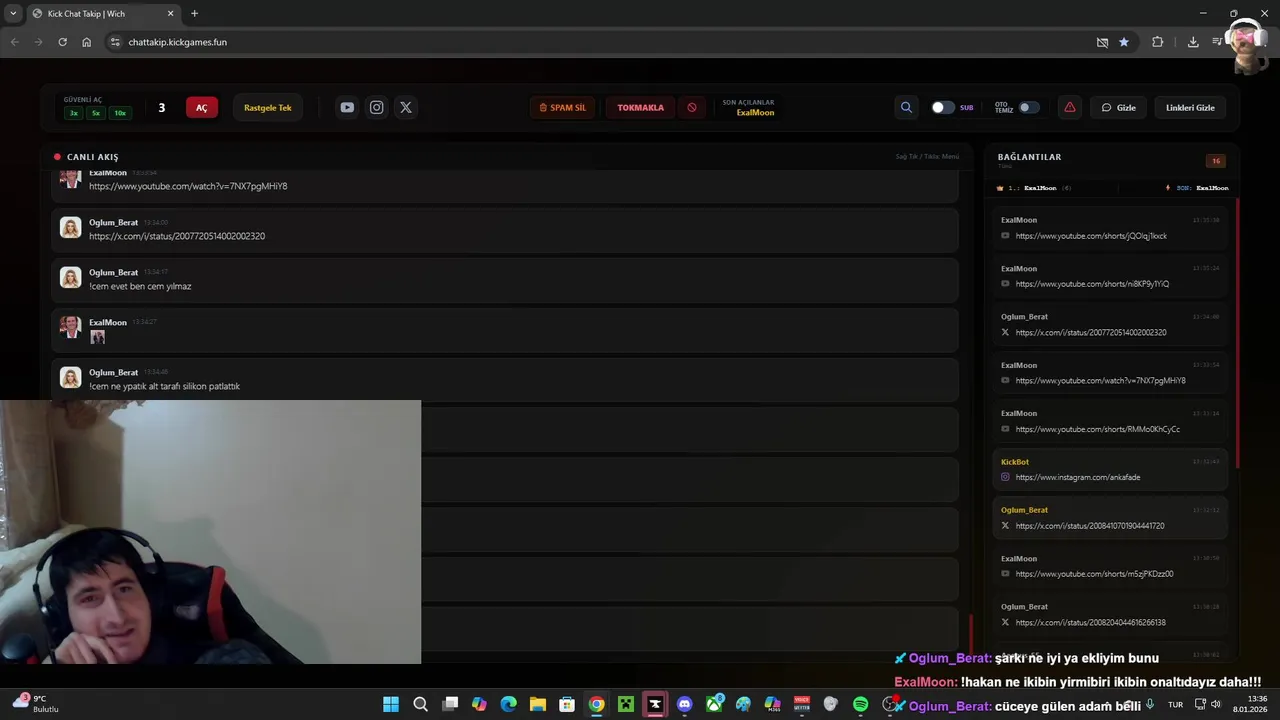Click Oglum_Berat's avatar on 'cem evet ben' message

70,277
